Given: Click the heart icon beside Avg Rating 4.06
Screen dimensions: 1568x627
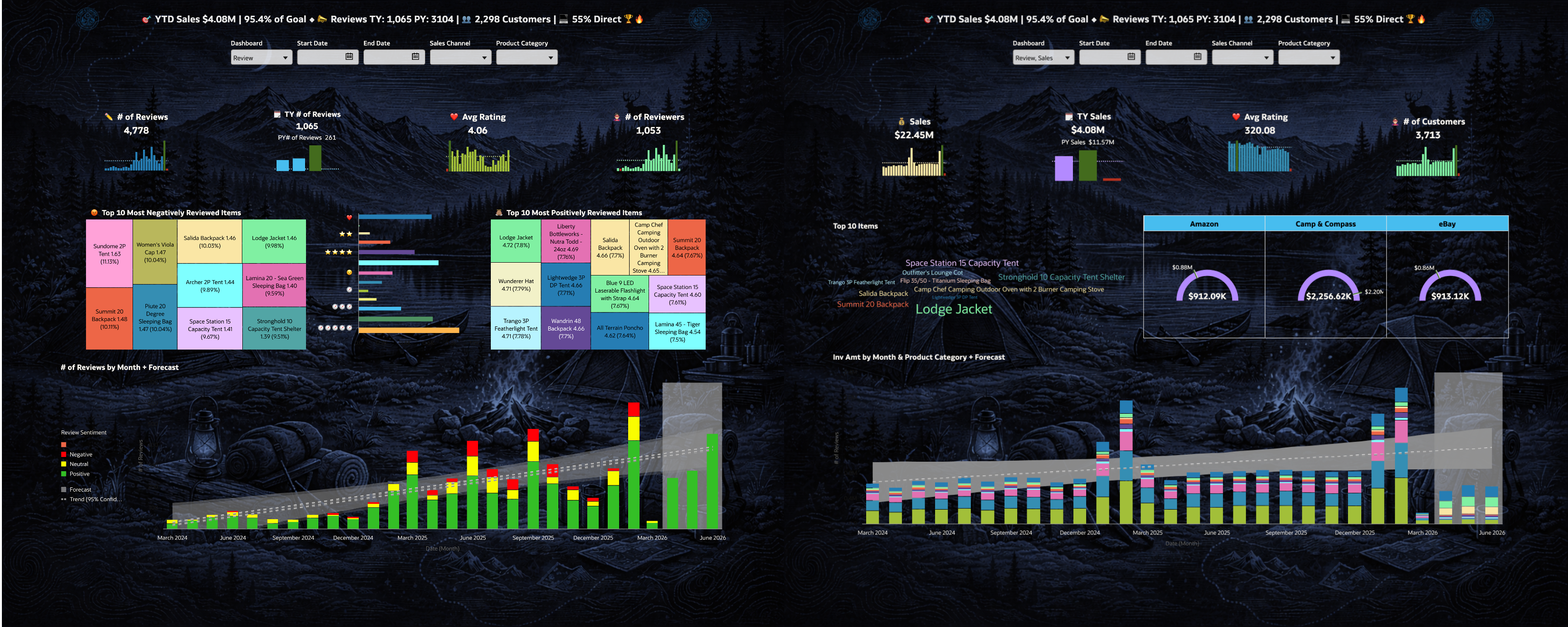Looking at the screenshot, I should 453,117.
